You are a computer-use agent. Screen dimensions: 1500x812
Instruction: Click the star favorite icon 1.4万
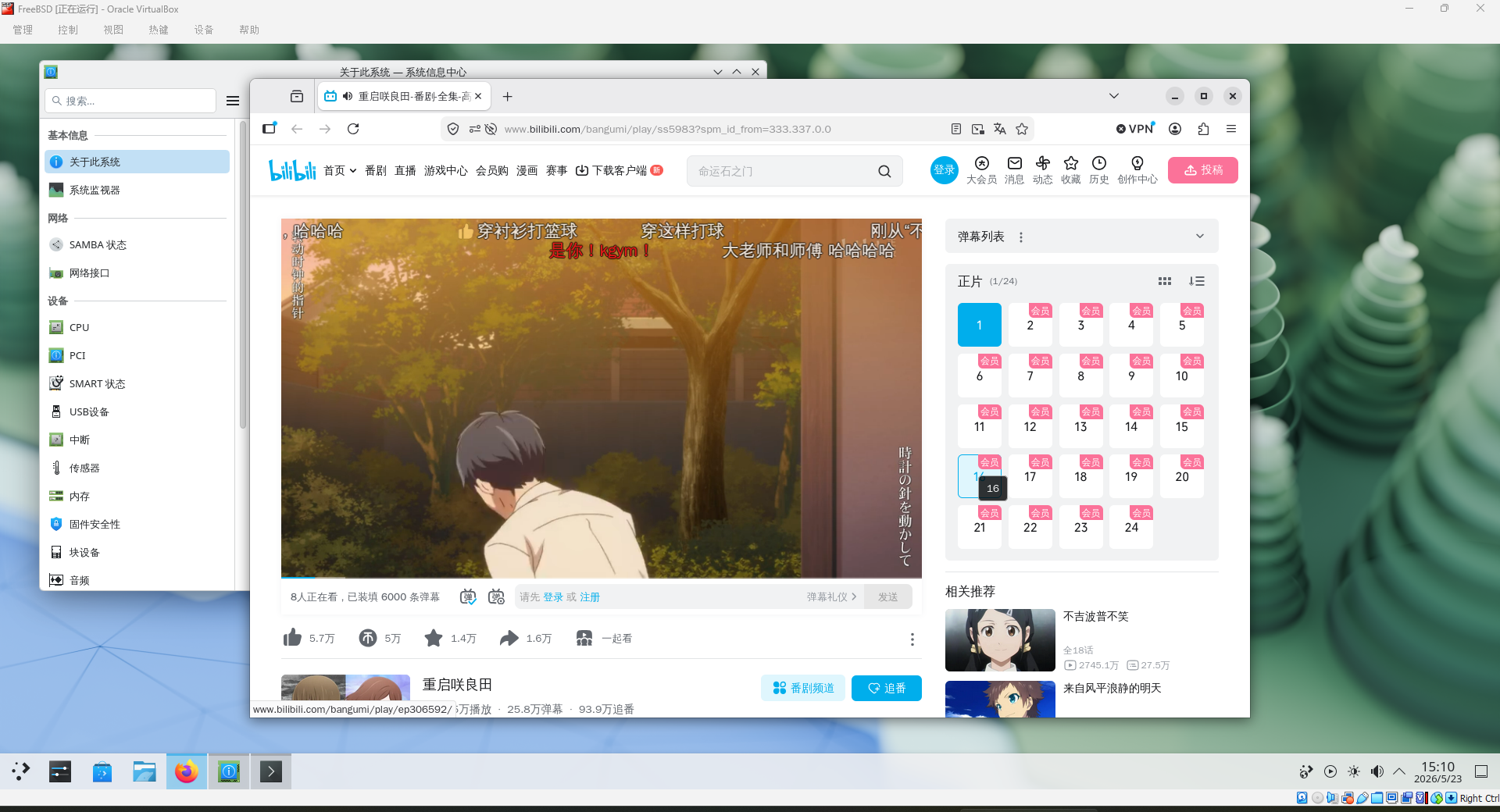[434, 638]
